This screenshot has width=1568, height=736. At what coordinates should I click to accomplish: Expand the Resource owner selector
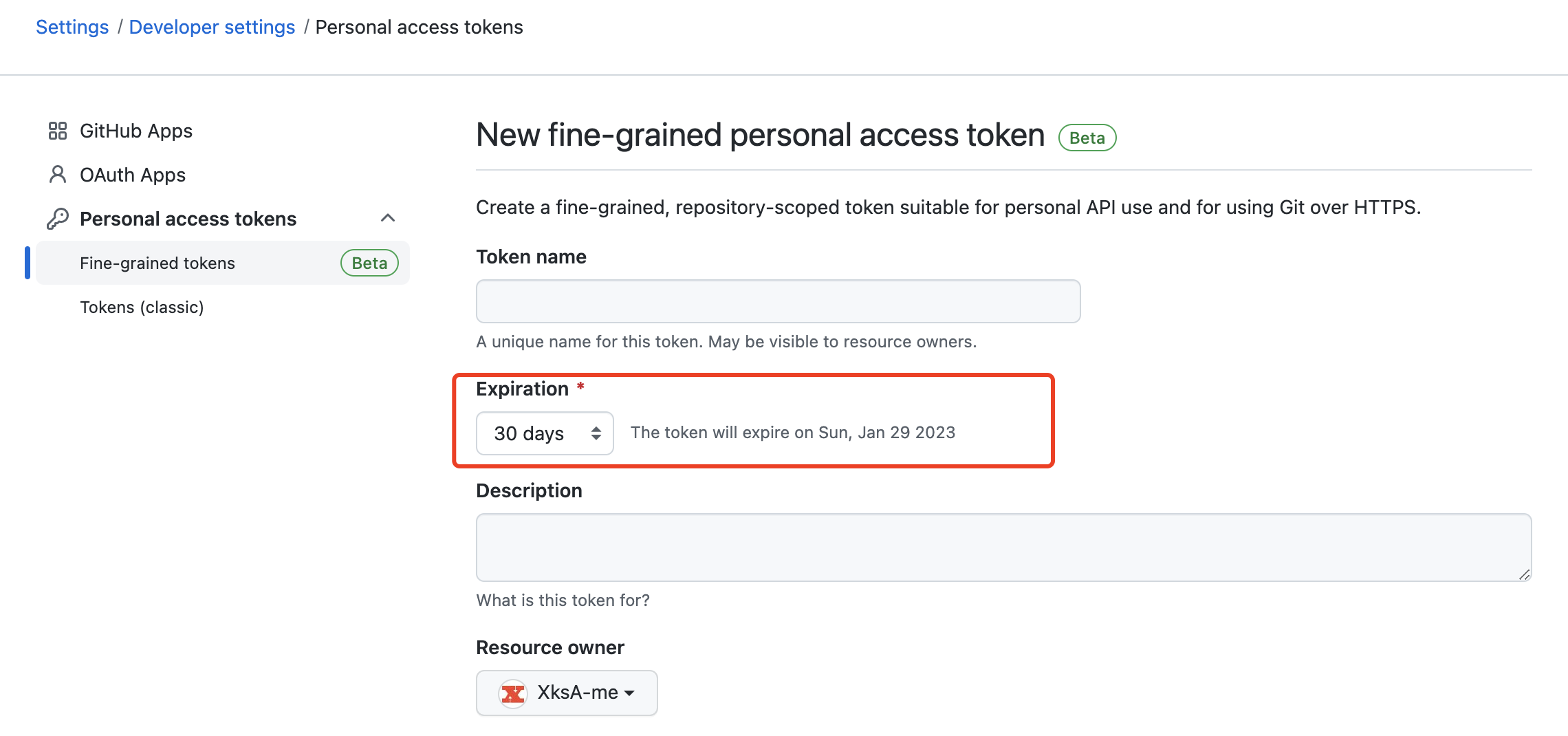[567, 693]
